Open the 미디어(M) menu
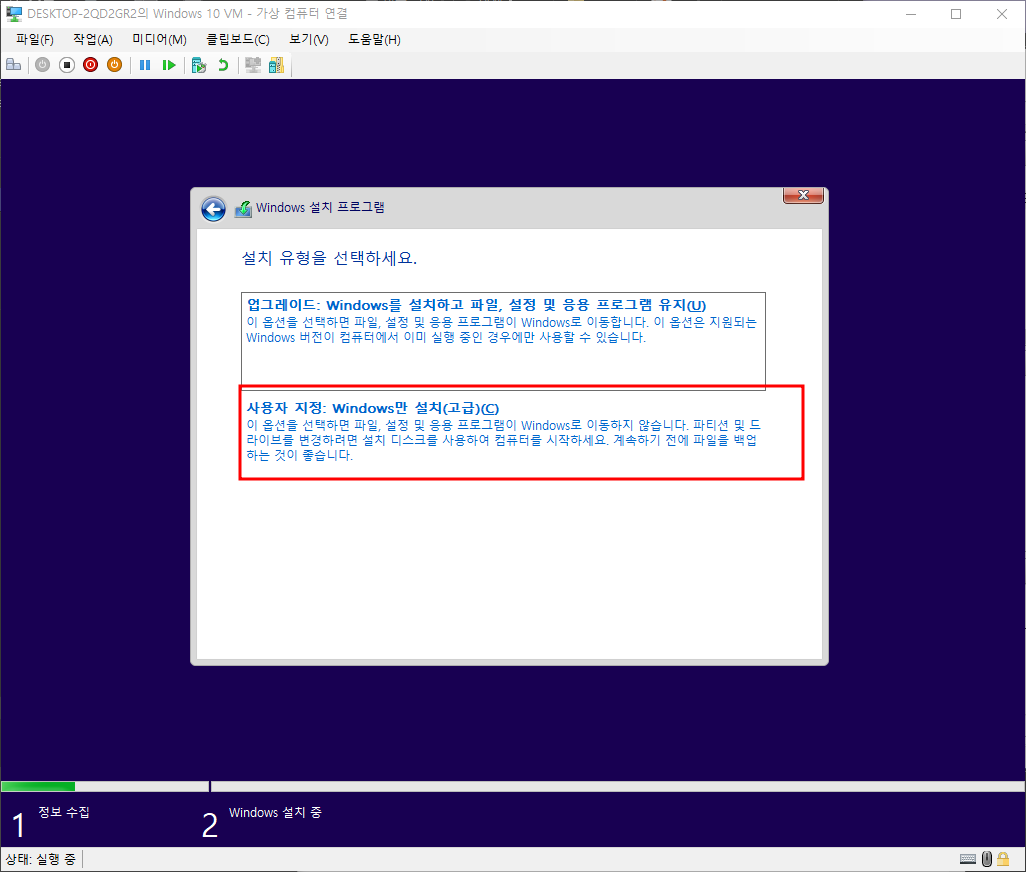This screenshot has width=1026, height=872. [x=160, y=39]
